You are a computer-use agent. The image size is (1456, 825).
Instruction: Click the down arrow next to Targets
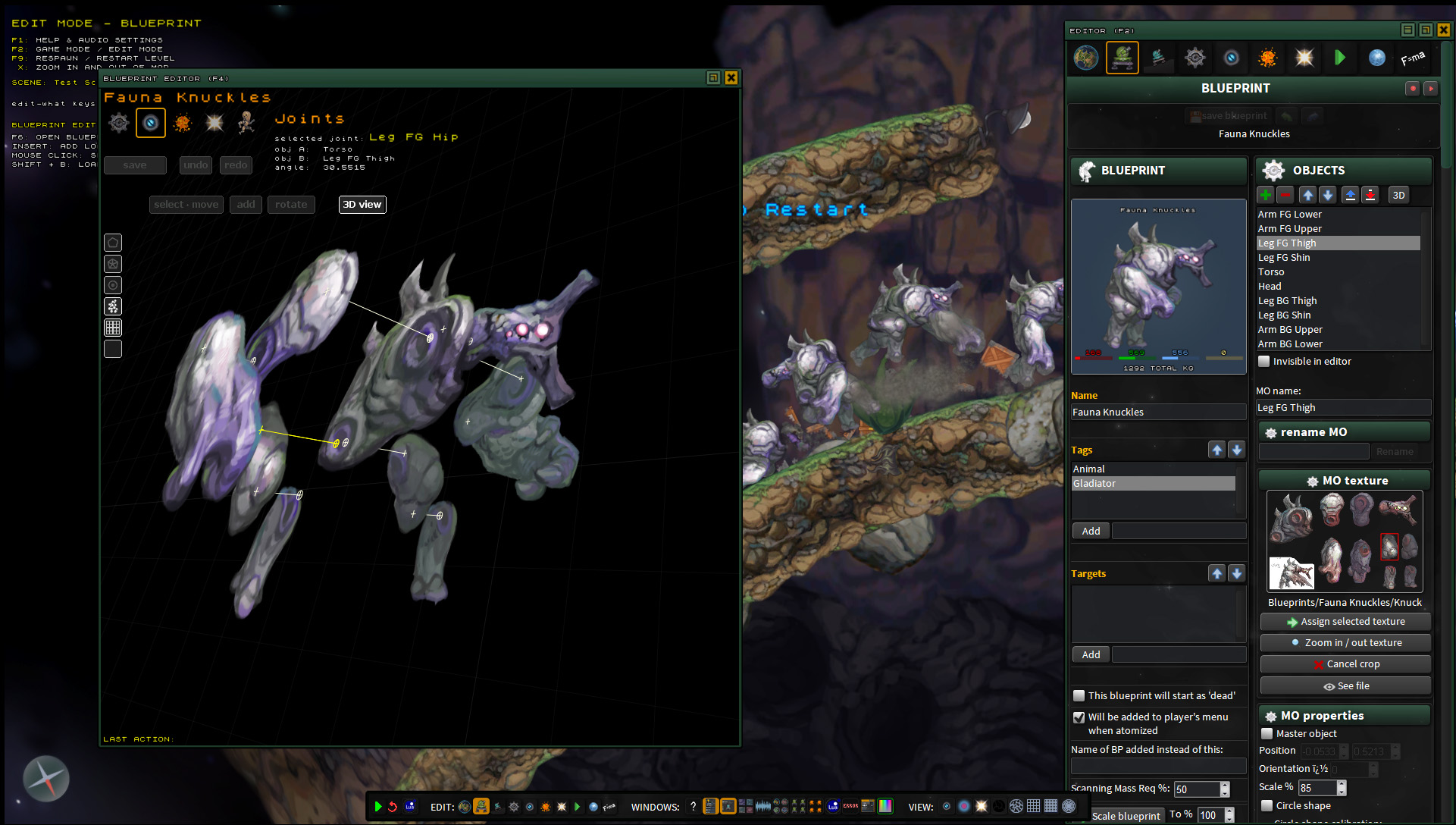coord(1237,573)
